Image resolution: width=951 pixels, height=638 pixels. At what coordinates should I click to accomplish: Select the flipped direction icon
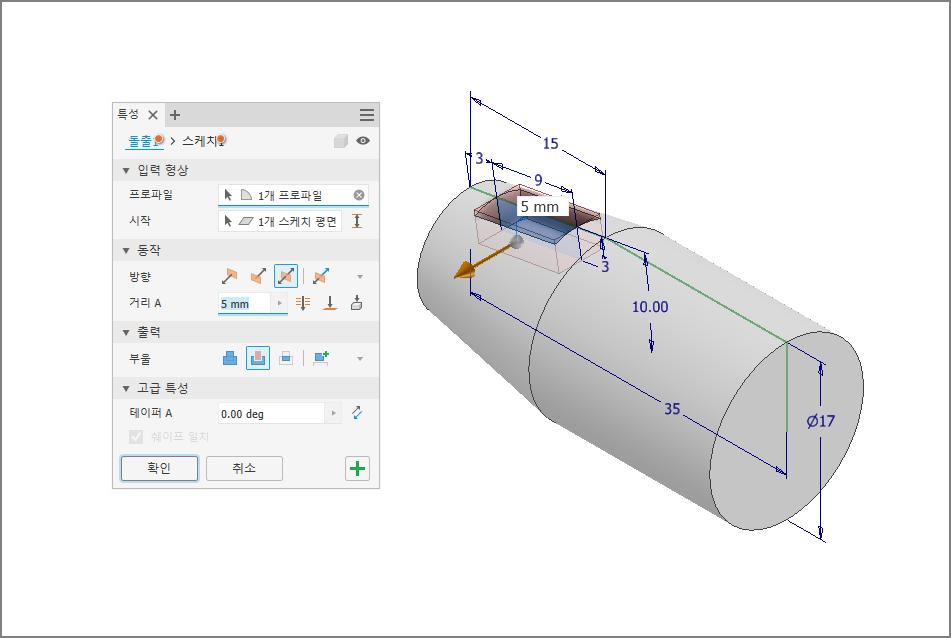(x=258, y=276)
